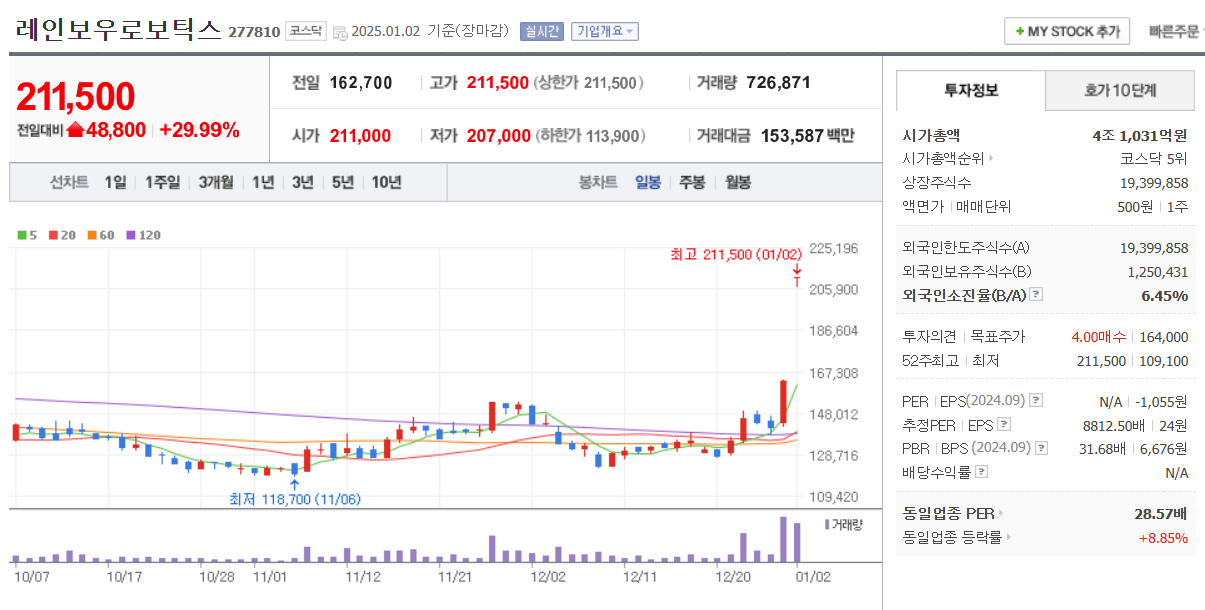The image size is (1205, 610).
Task: Click the orange 60-day moving average marker
Action: (90, 236)
